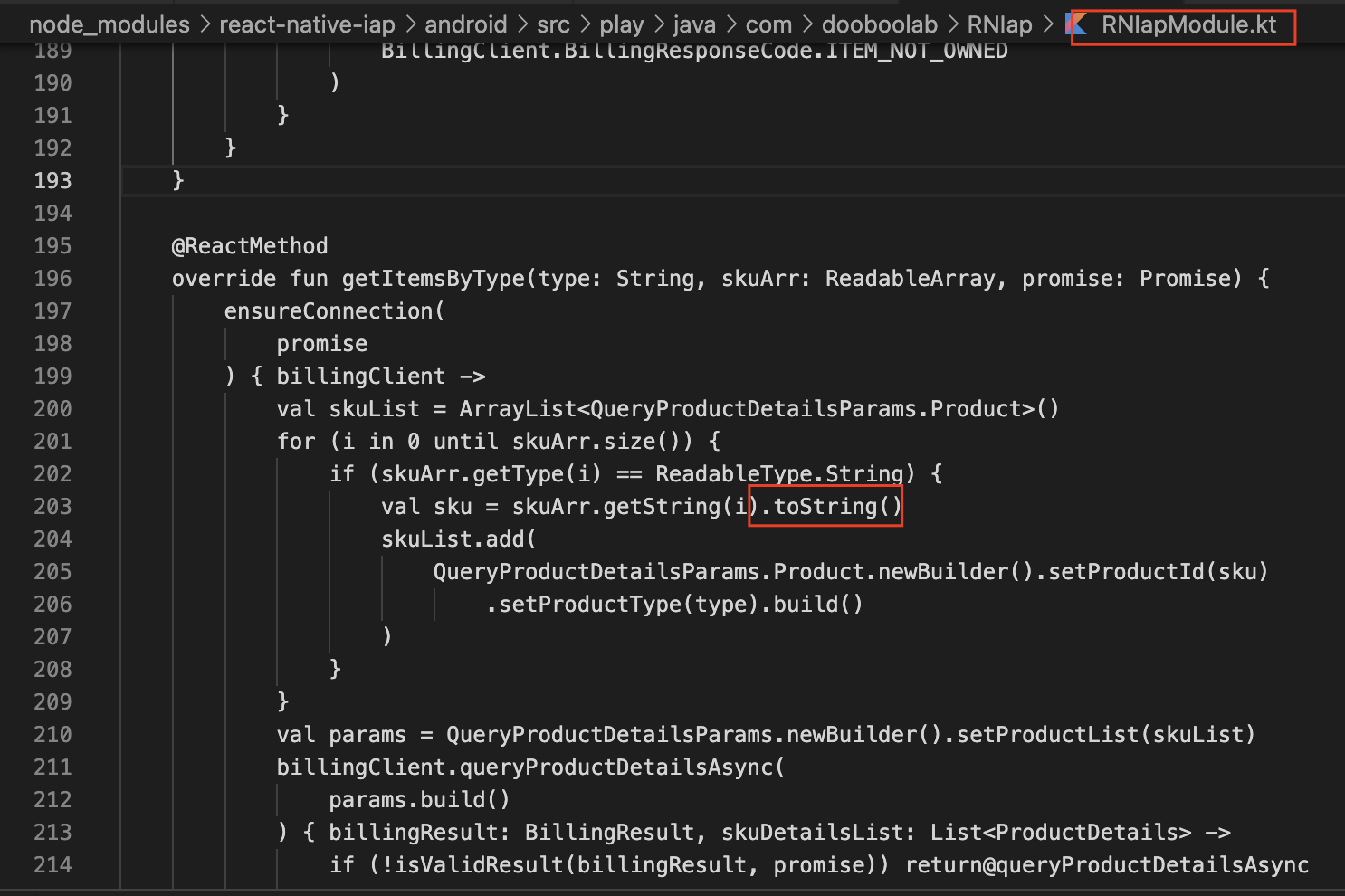The height and width of the screenshot is (896, 1345).
Task: Click the Kotlin file icon in the breadcrumb
Action: [x=1077, y=24]
